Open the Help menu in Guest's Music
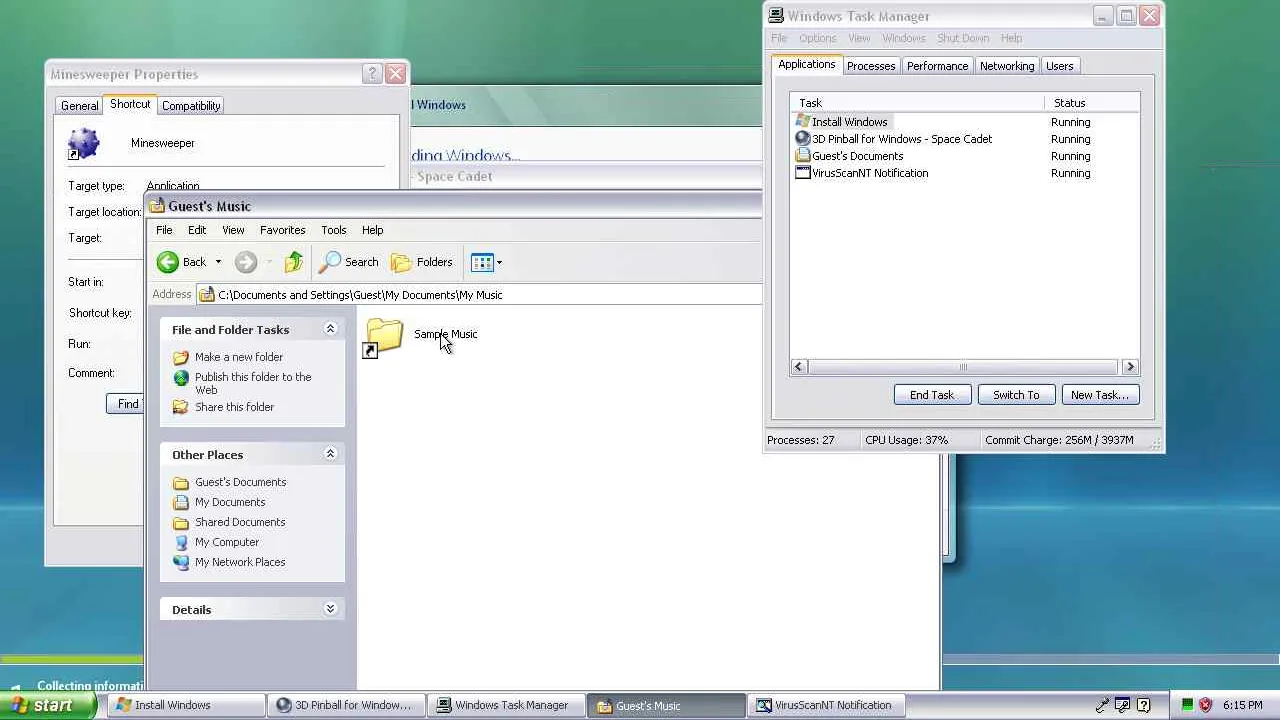The height and width of the screenshot is (720, 1280). (372, 230)
